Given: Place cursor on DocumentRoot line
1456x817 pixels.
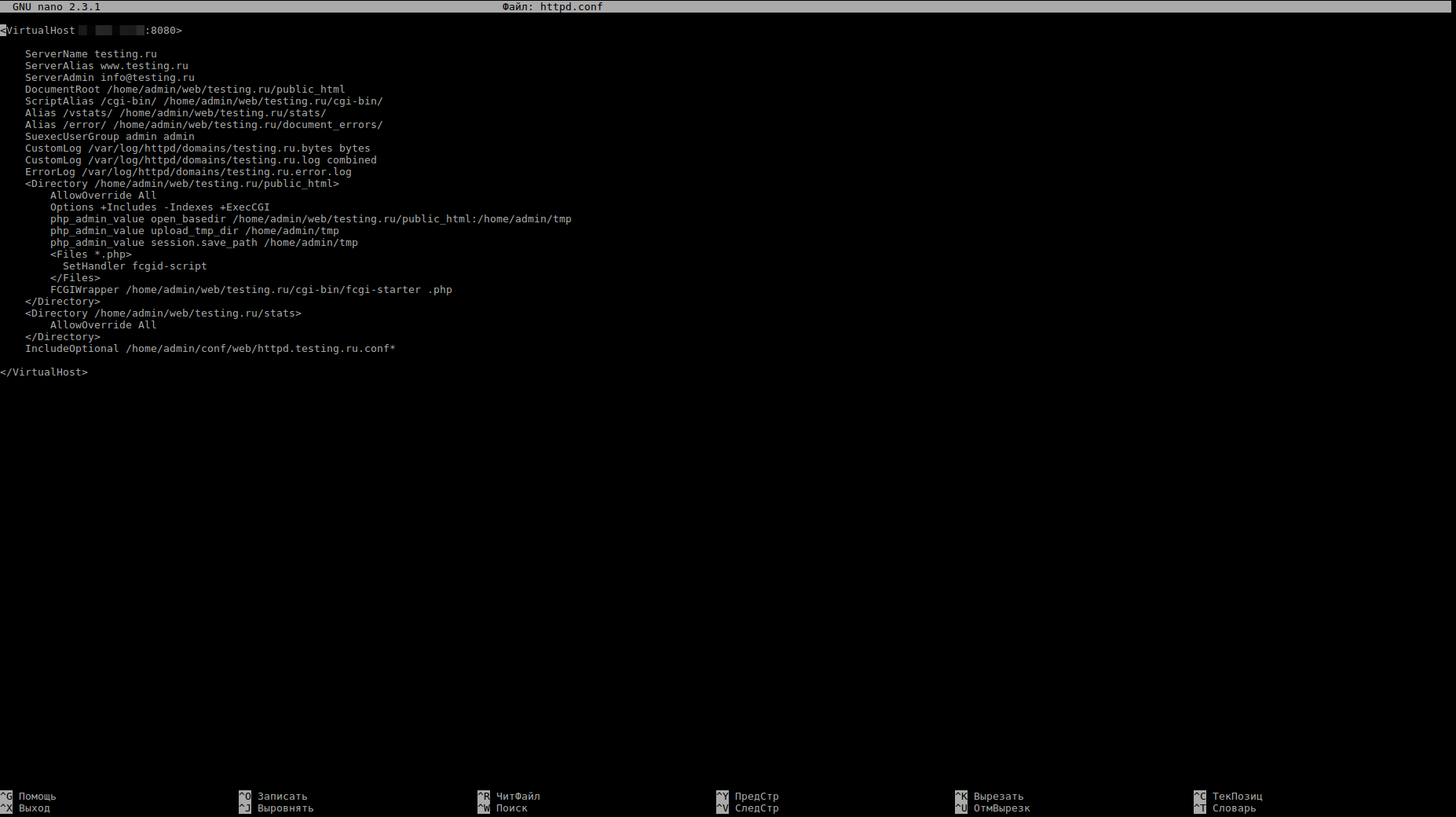Looking at the screenshot, I should click(x=185, y=89).
